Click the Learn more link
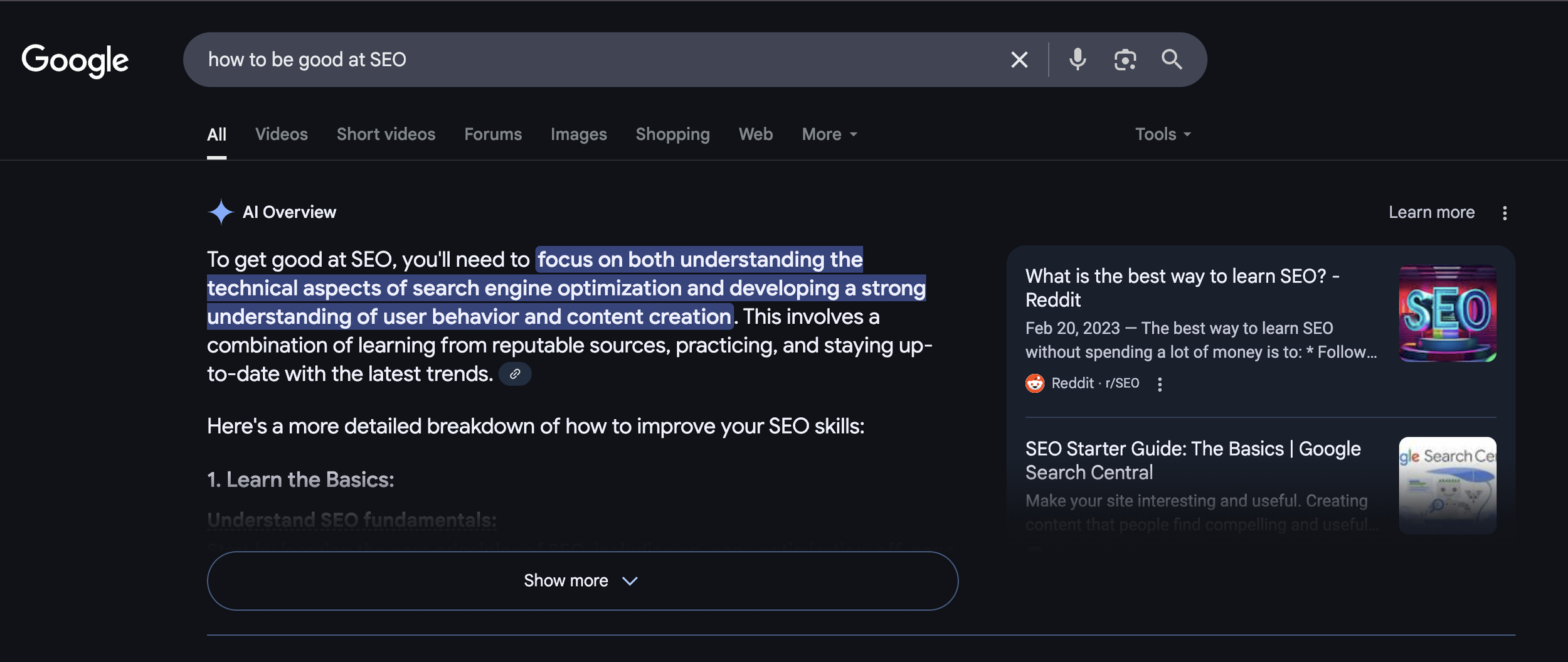This screenshot has height=662, width=1568. point(1431,212)
